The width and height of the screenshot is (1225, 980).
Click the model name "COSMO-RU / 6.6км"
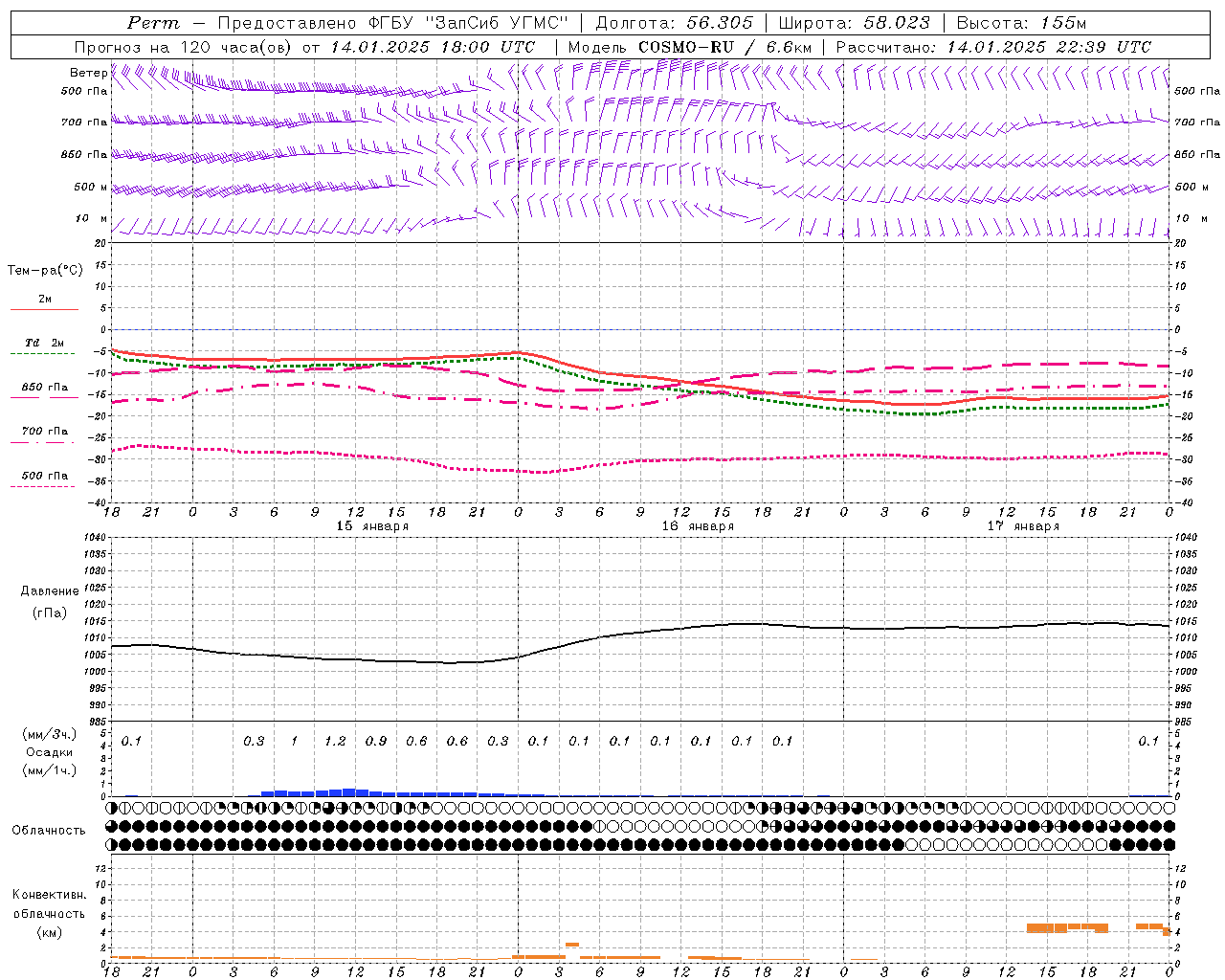(724, 47)
